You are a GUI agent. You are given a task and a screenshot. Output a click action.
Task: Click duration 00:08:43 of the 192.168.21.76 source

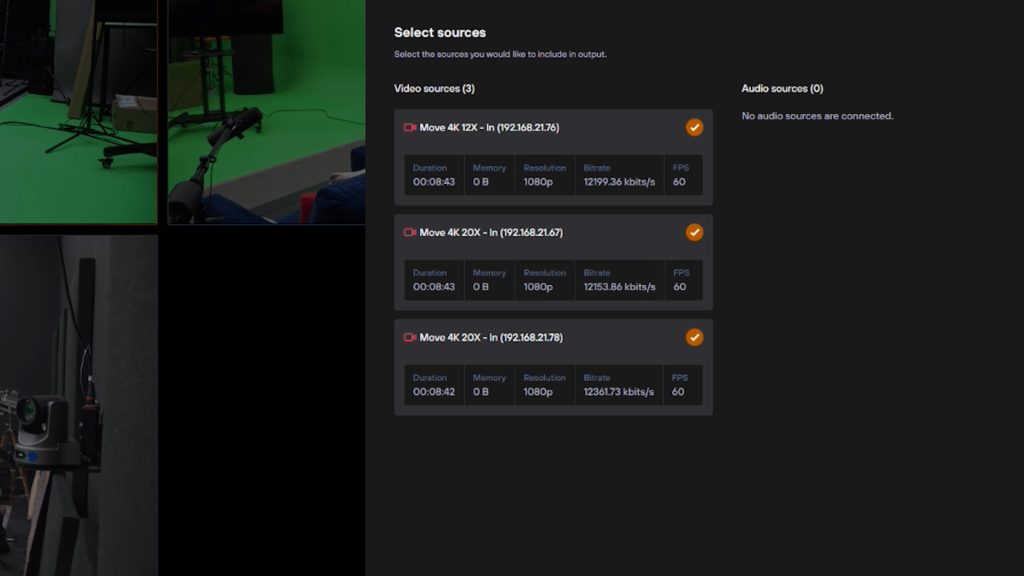pos(434,182)
